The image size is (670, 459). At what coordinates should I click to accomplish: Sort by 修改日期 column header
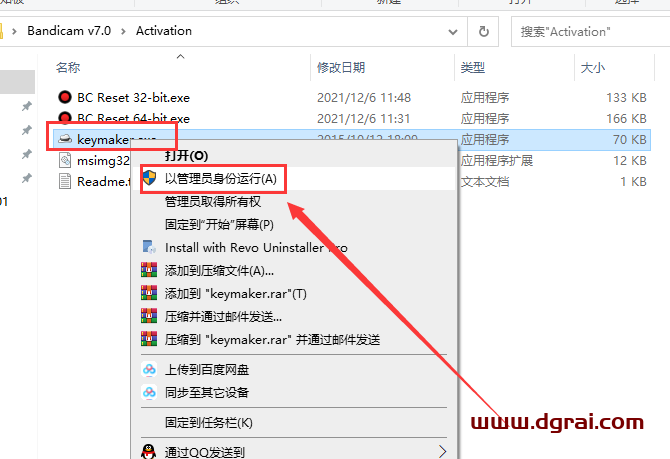pos(341,68)
